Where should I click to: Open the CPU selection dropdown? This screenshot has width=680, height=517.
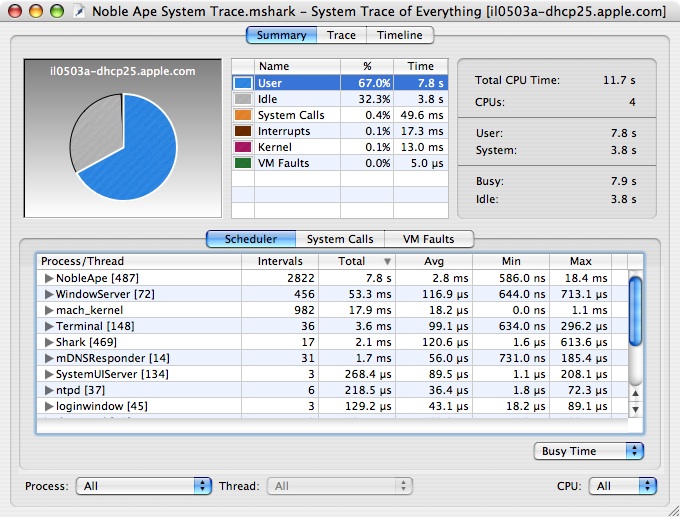[622, 486]
